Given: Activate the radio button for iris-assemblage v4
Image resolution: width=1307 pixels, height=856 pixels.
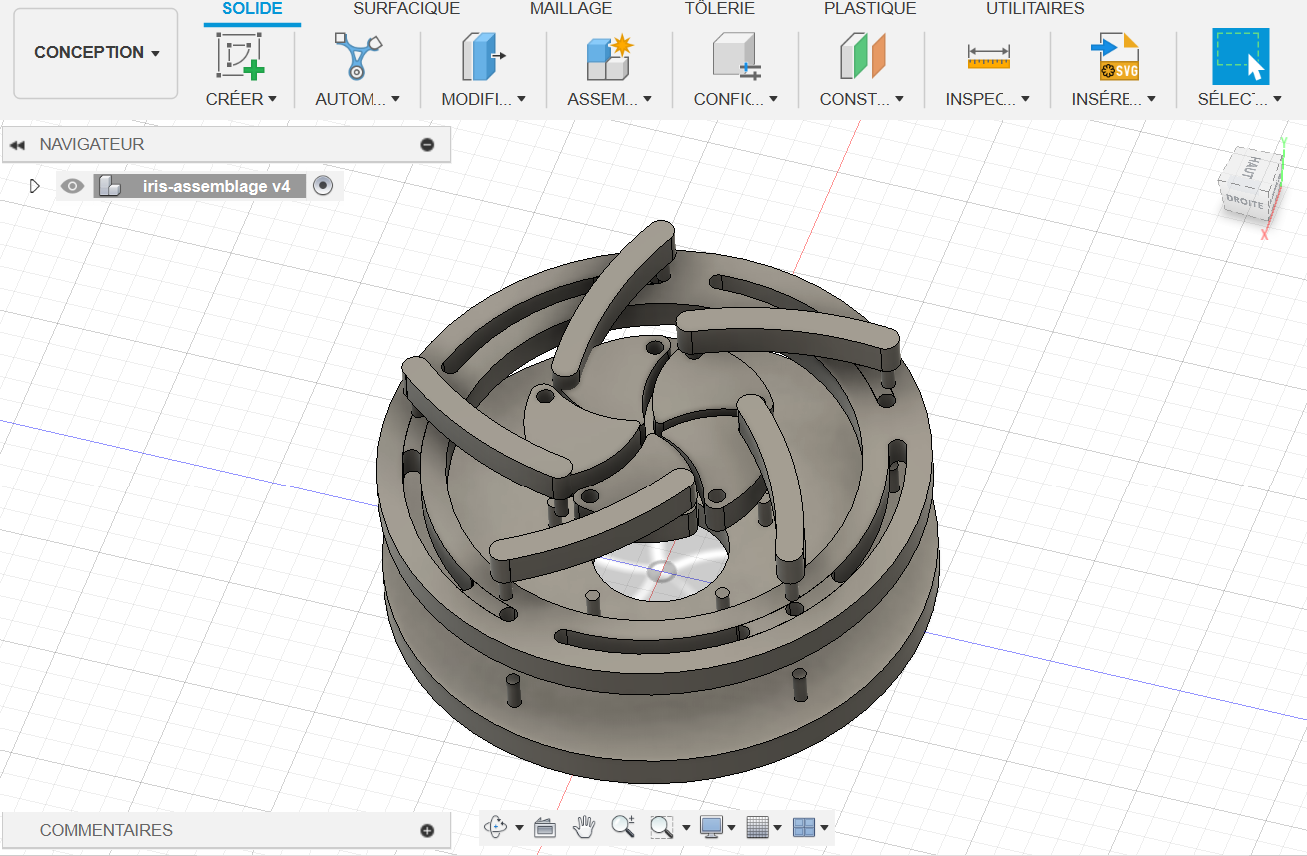Looking at the screenshot, I should click(322, 186).
